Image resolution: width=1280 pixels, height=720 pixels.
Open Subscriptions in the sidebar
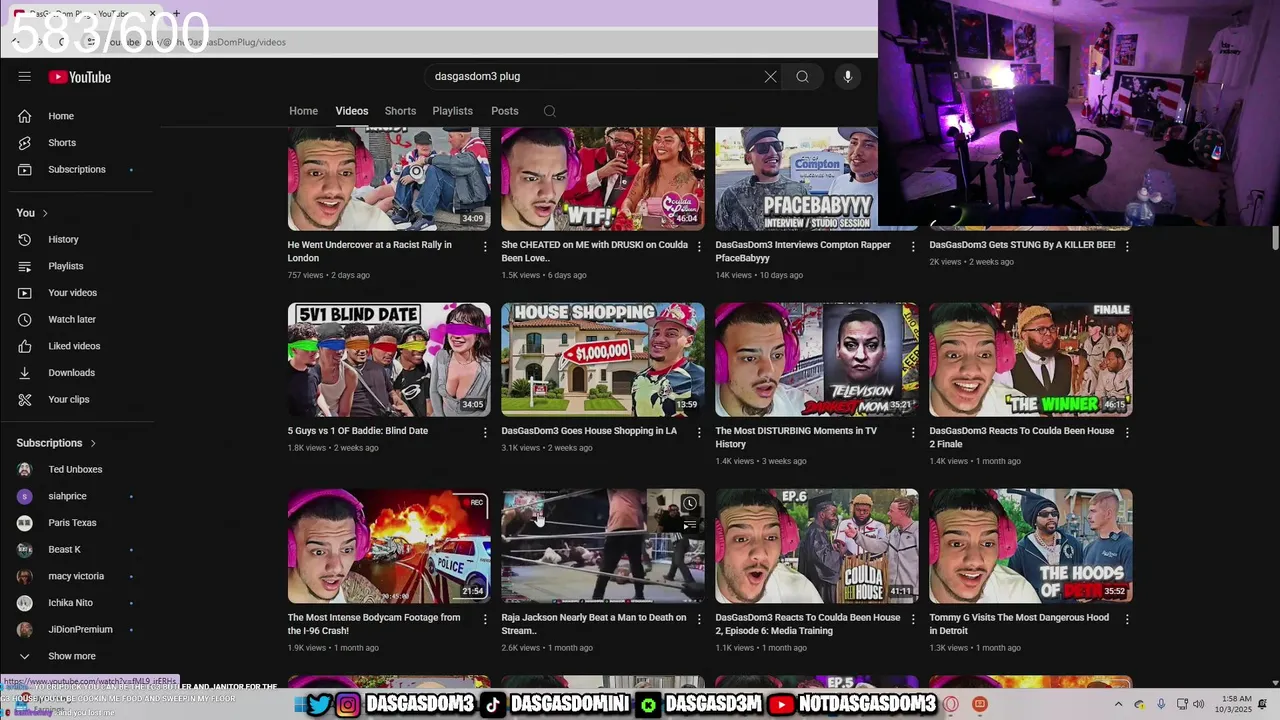[77, 169]
